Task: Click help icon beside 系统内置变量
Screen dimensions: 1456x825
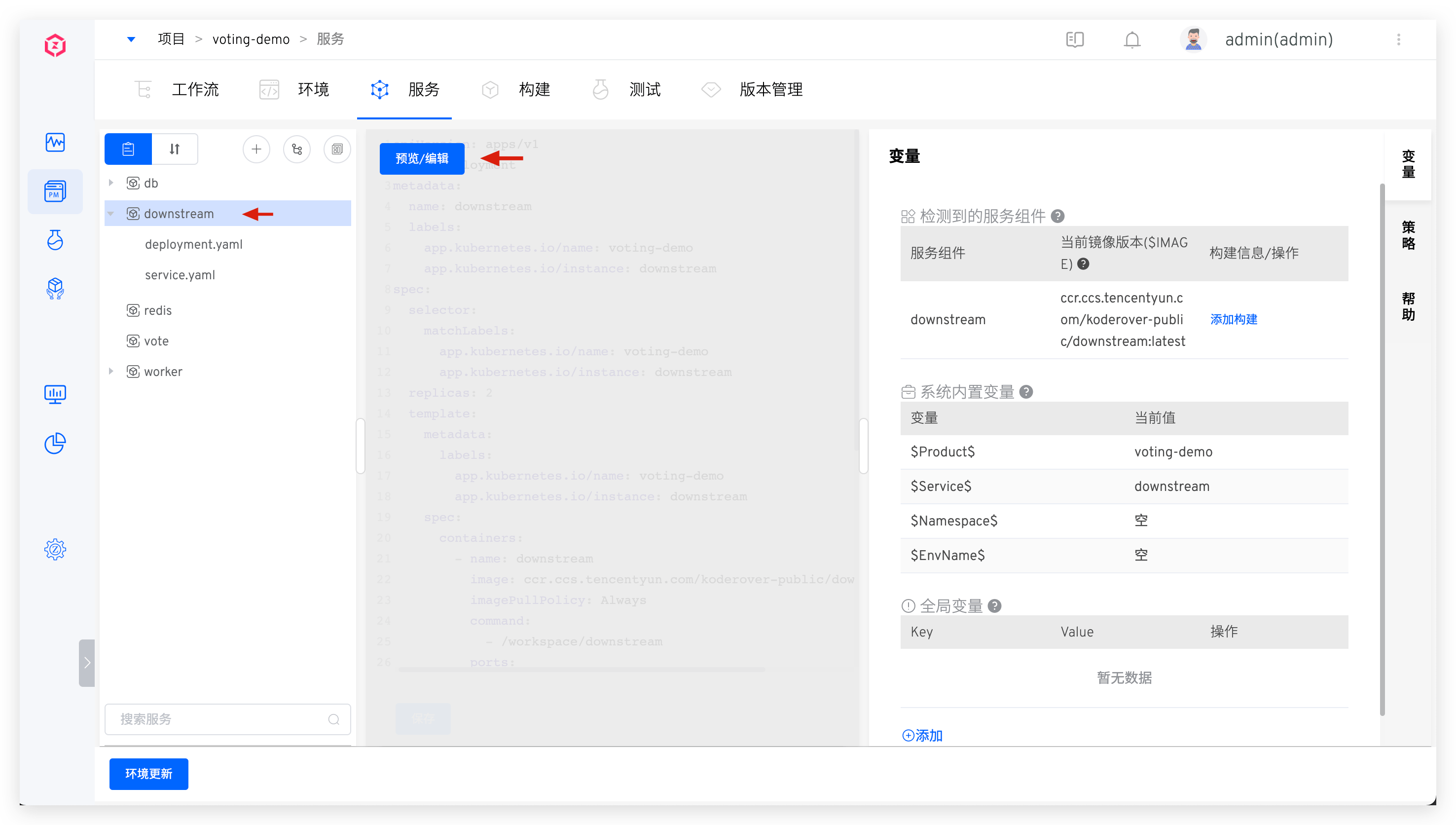Action: (1026, 392)
